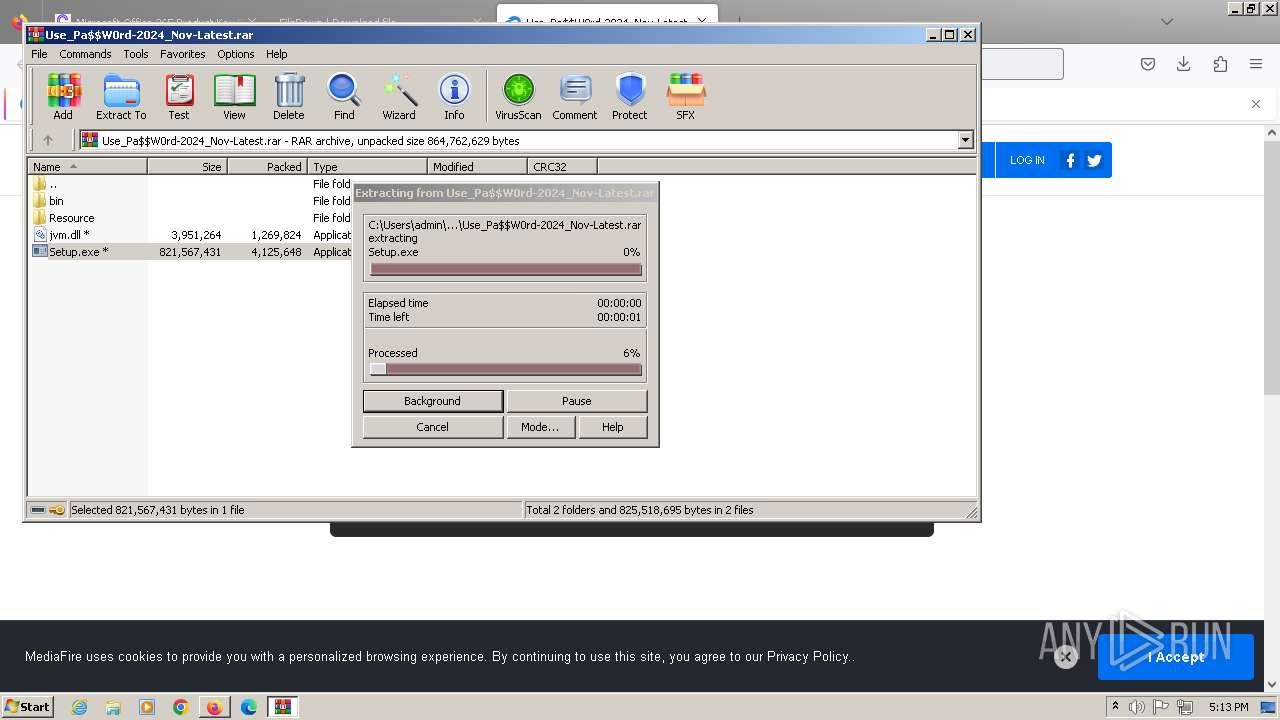Image resolution: width=1280 pixels, height=720 pixels.
Task: Open File Explorer from taskbar
Action: [113, 707]
